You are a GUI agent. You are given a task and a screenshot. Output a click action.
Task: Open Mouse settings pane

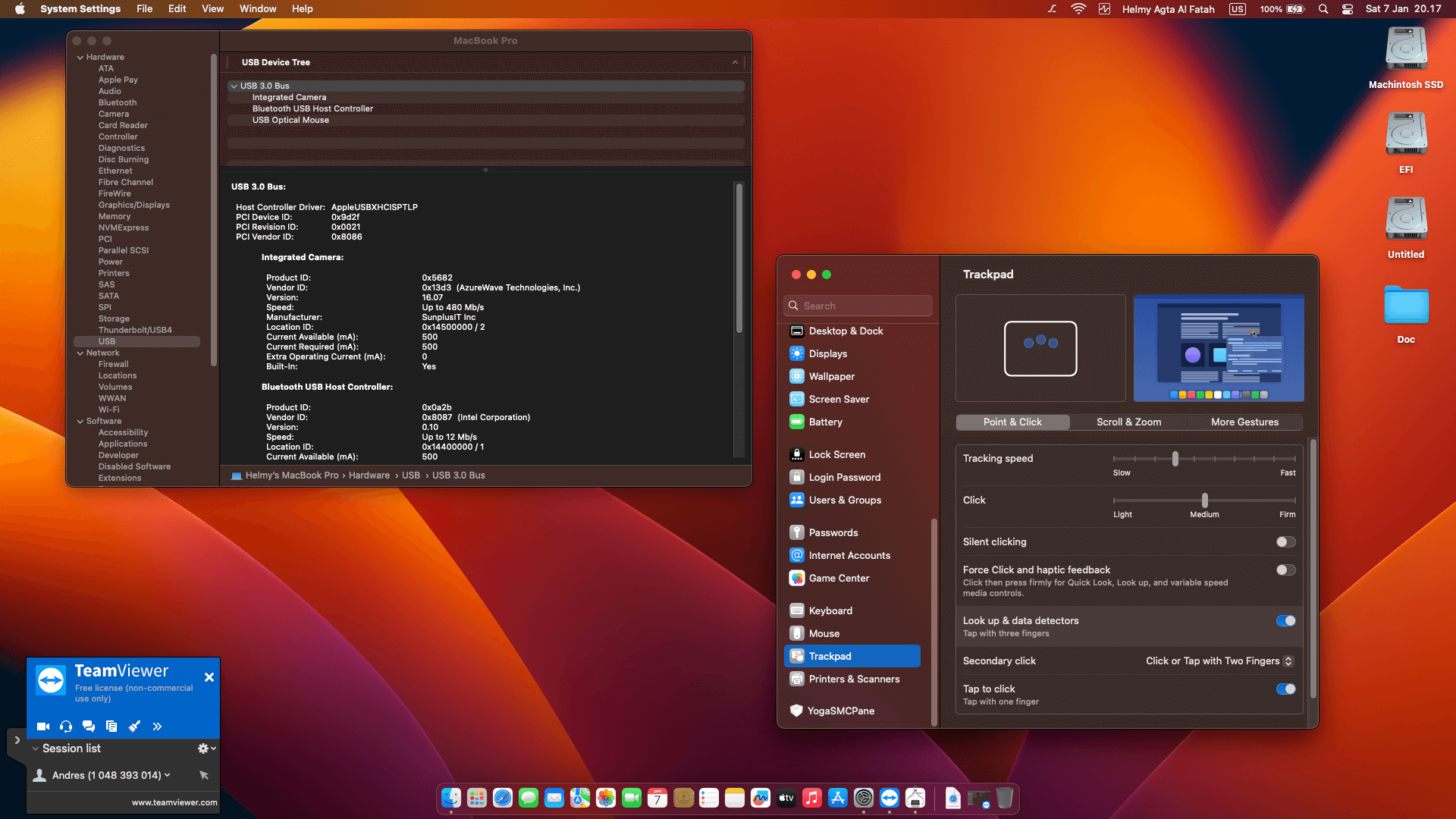tap(824, 633)
